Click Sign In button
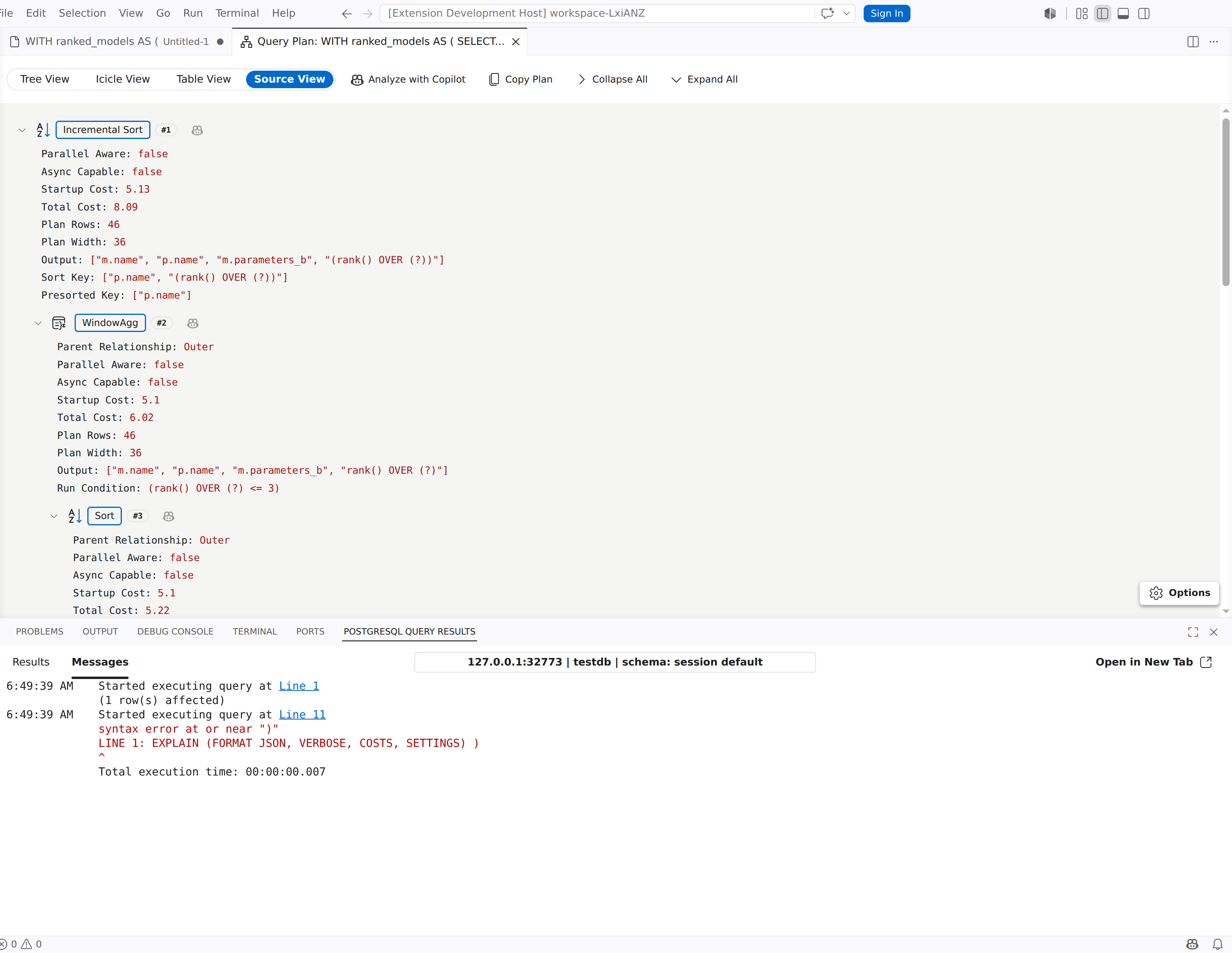Screen dimensions: 1232x953 887,14
